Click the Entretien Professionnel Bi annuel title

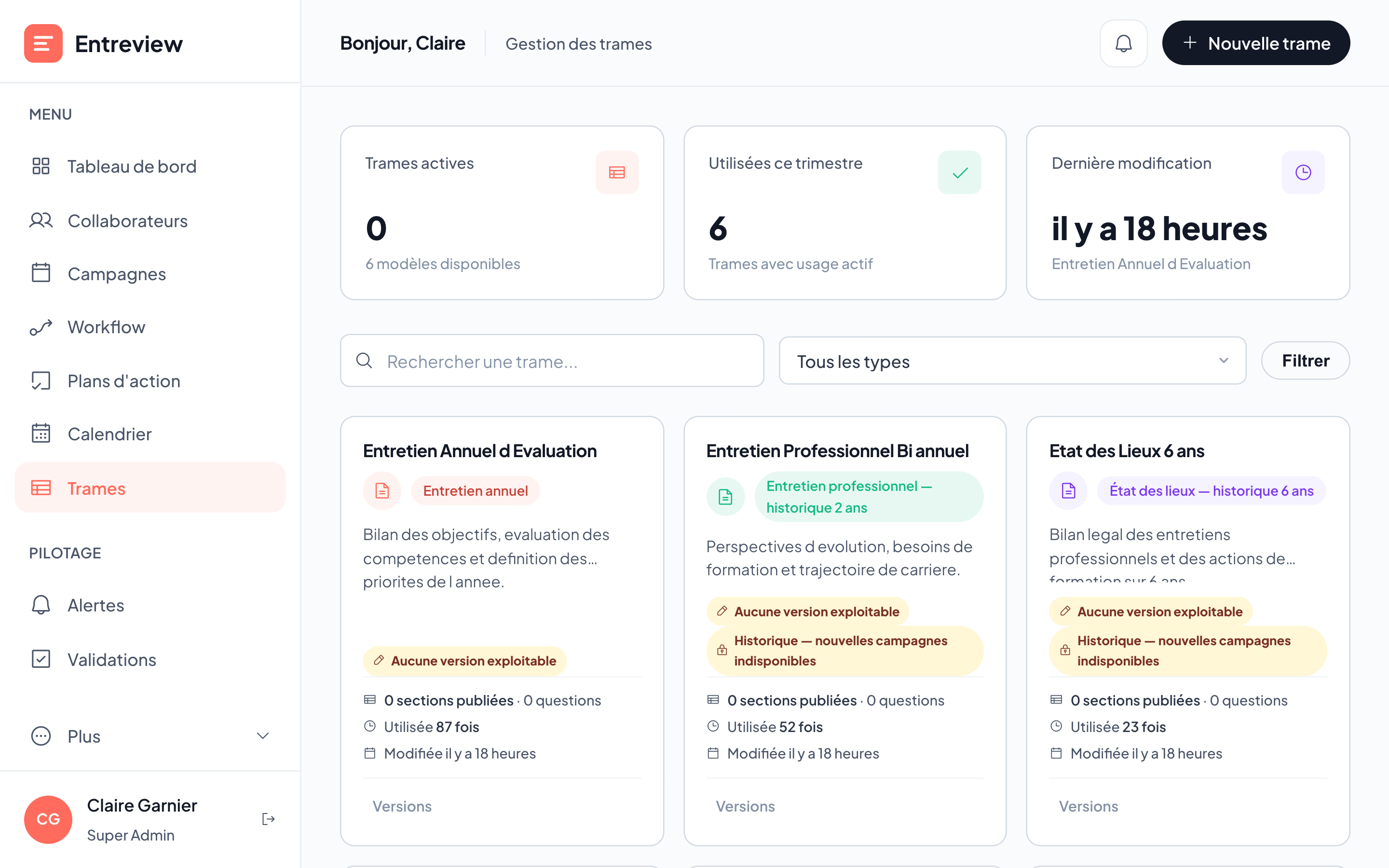pos(837,451)
